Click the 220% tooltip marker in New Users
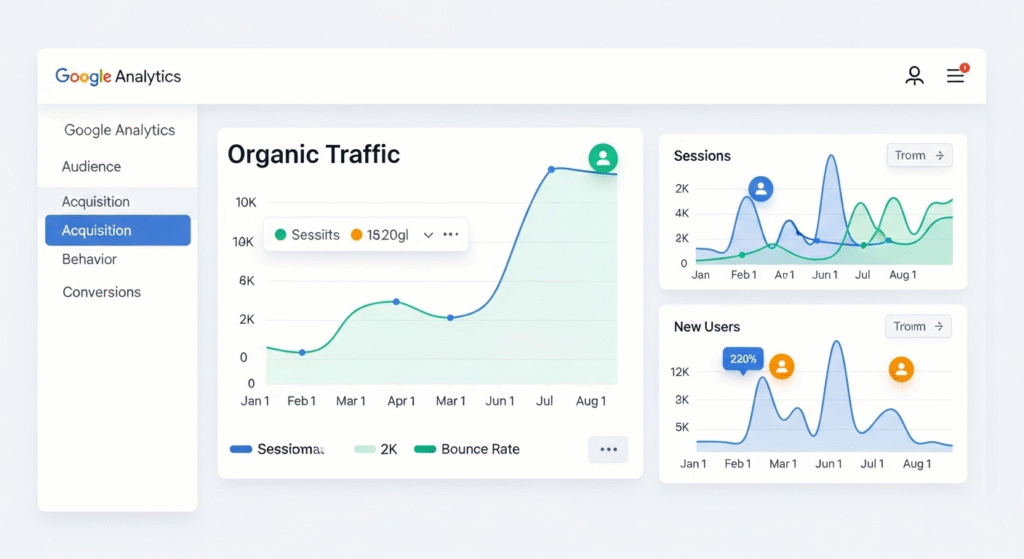This screenshot has width=1024, height=559. [x=743, y=359]
